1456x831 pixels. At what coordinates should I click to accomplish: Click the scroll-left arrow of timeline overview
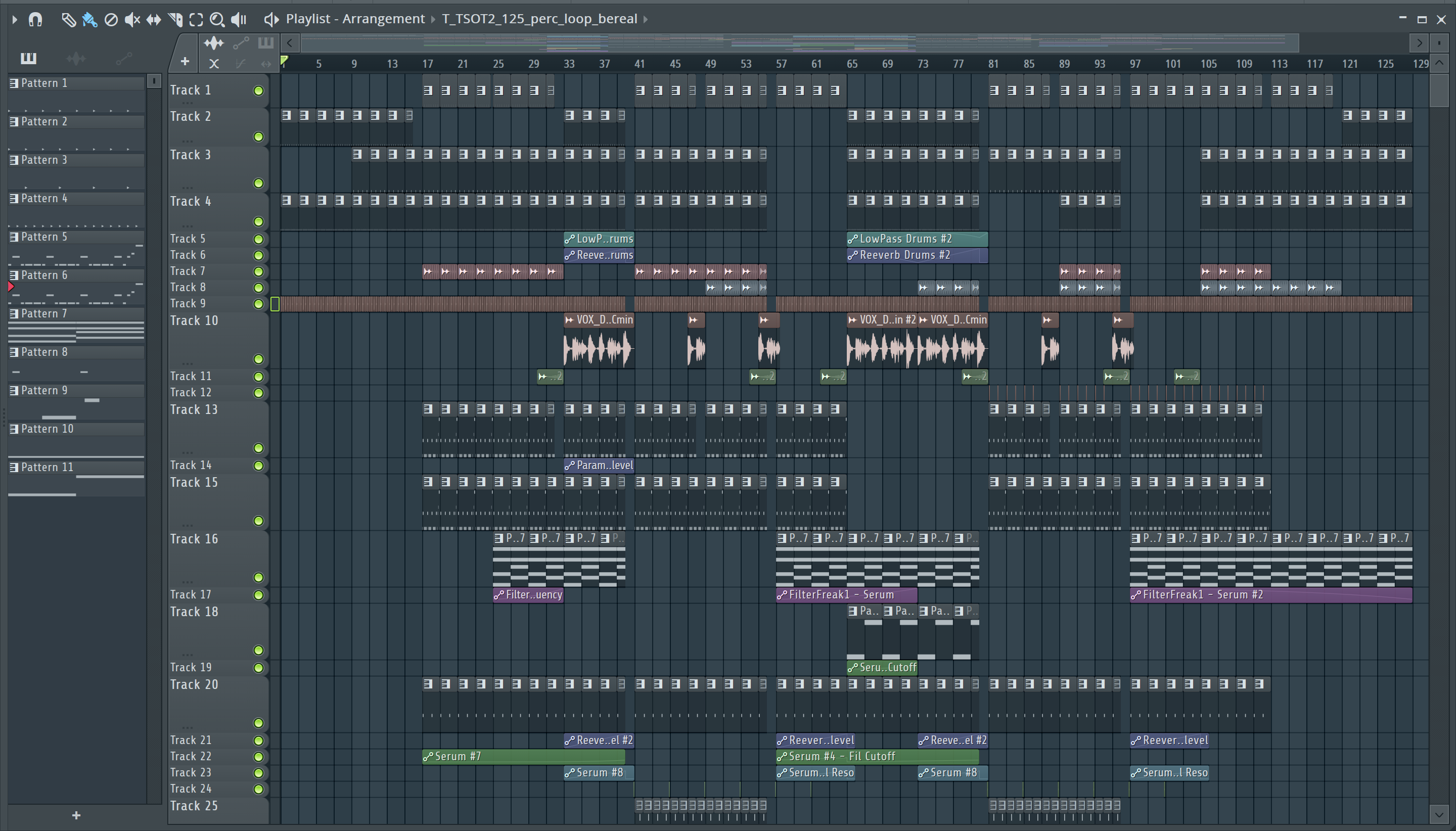click(x=290, y=43)
